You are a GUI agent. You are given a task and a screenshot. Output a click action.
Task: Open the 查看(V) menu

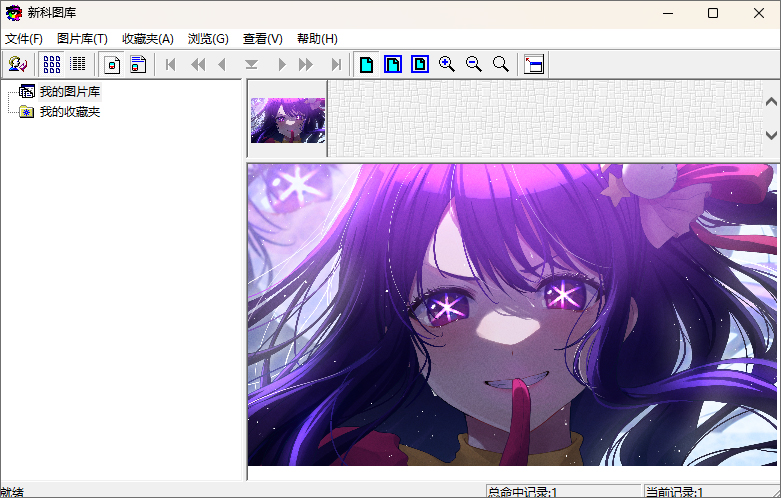[262, 39]
